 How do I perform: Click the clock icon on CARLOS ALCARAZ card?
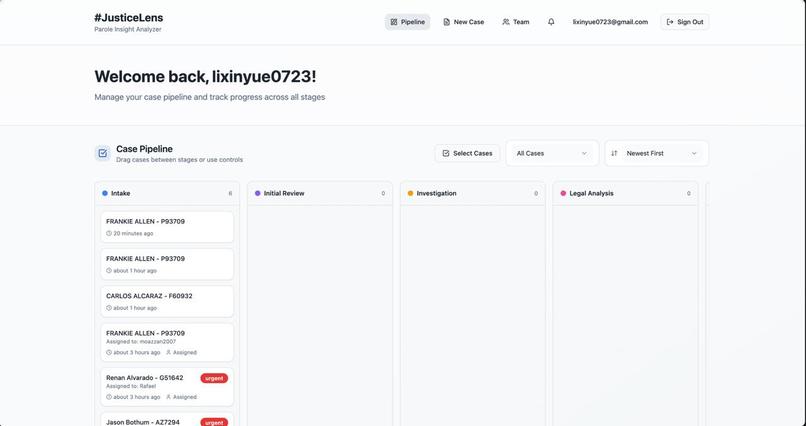point(108,308)
